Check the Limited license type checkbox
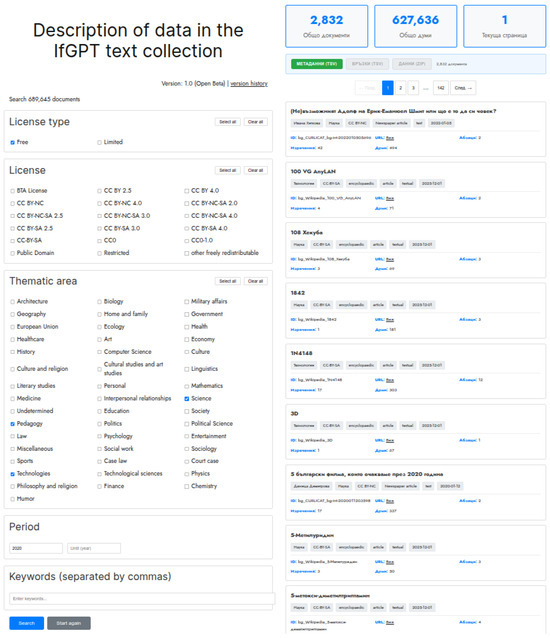This screenshot has height=638, width=550. [x=99, y=142]
